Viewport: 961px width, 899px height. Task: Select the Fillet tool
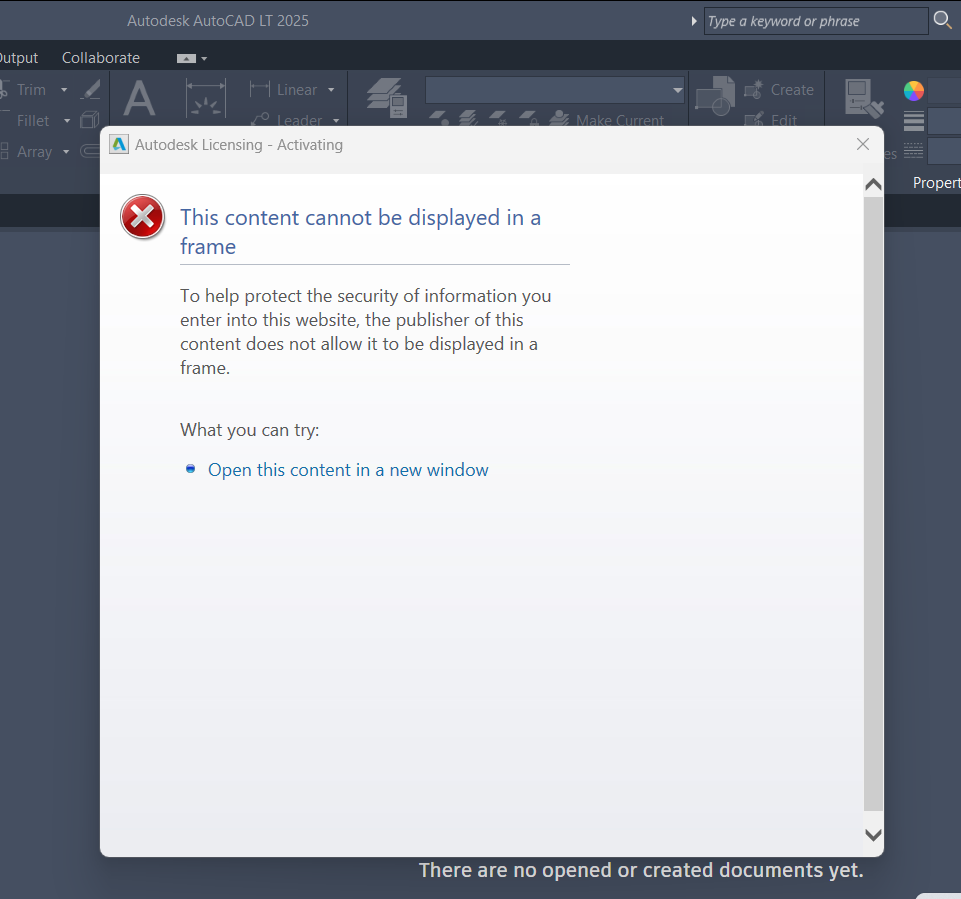33,120
